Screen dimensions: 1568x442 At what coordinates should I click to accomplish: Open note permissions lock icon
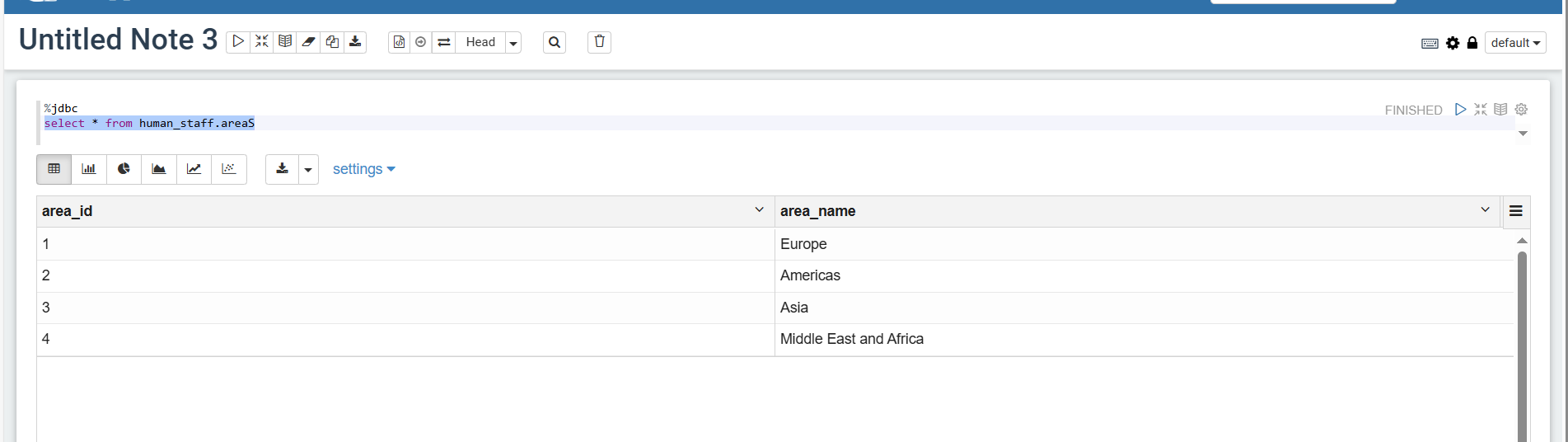tap(1472, 43)
